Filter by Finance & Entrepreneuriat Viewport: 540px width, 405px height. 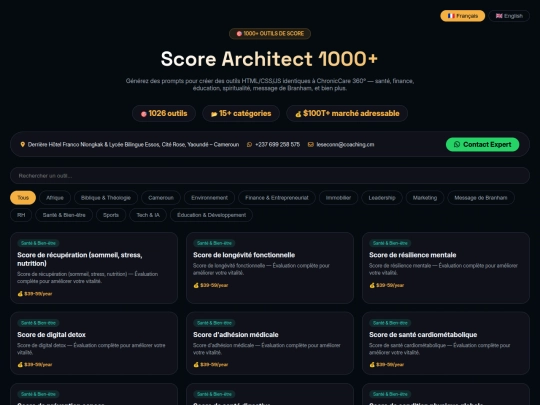(277, 198)
